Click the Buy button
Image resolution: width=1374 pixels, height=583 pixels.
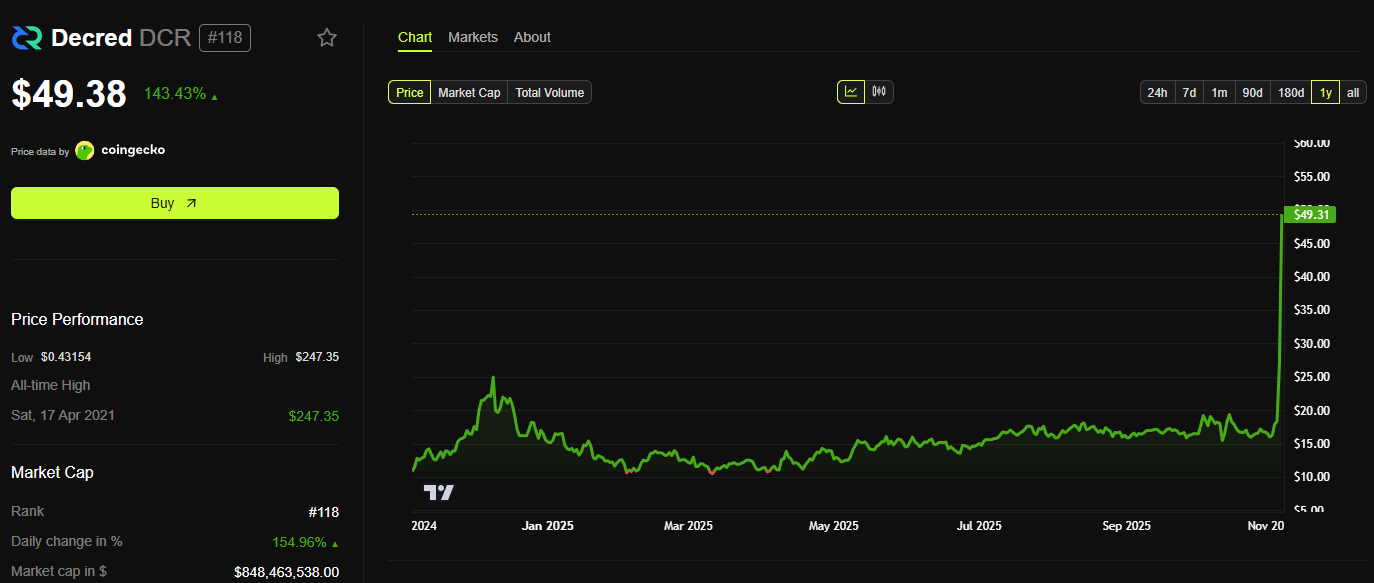pyautogui.click(x=174, y=202)
